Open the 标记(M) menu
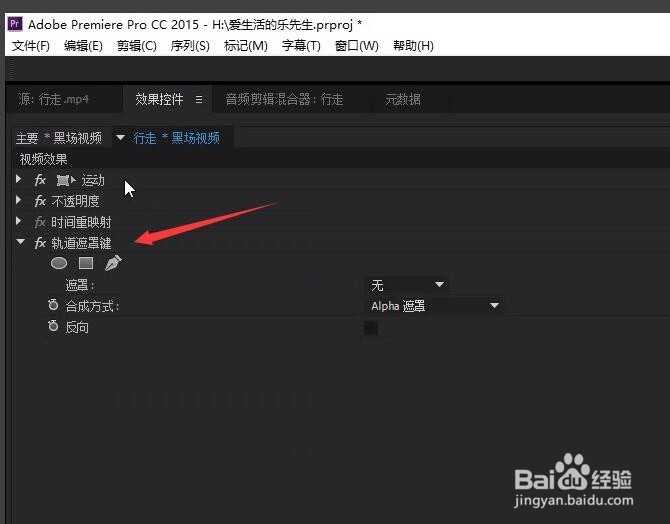Viewport: 670px width, 524px height. click(246, 46)
